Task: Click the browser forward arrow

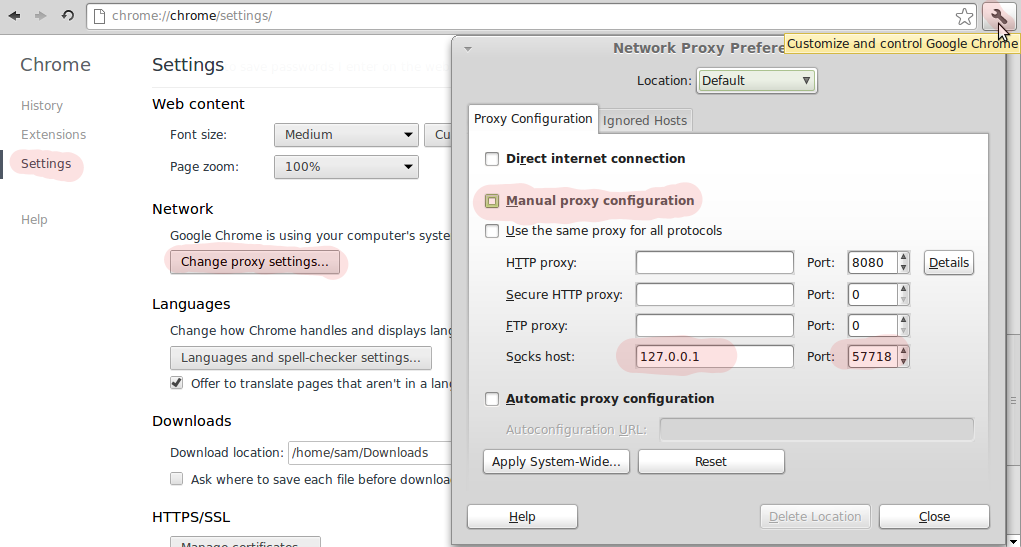Action: [x=41, y=15]
